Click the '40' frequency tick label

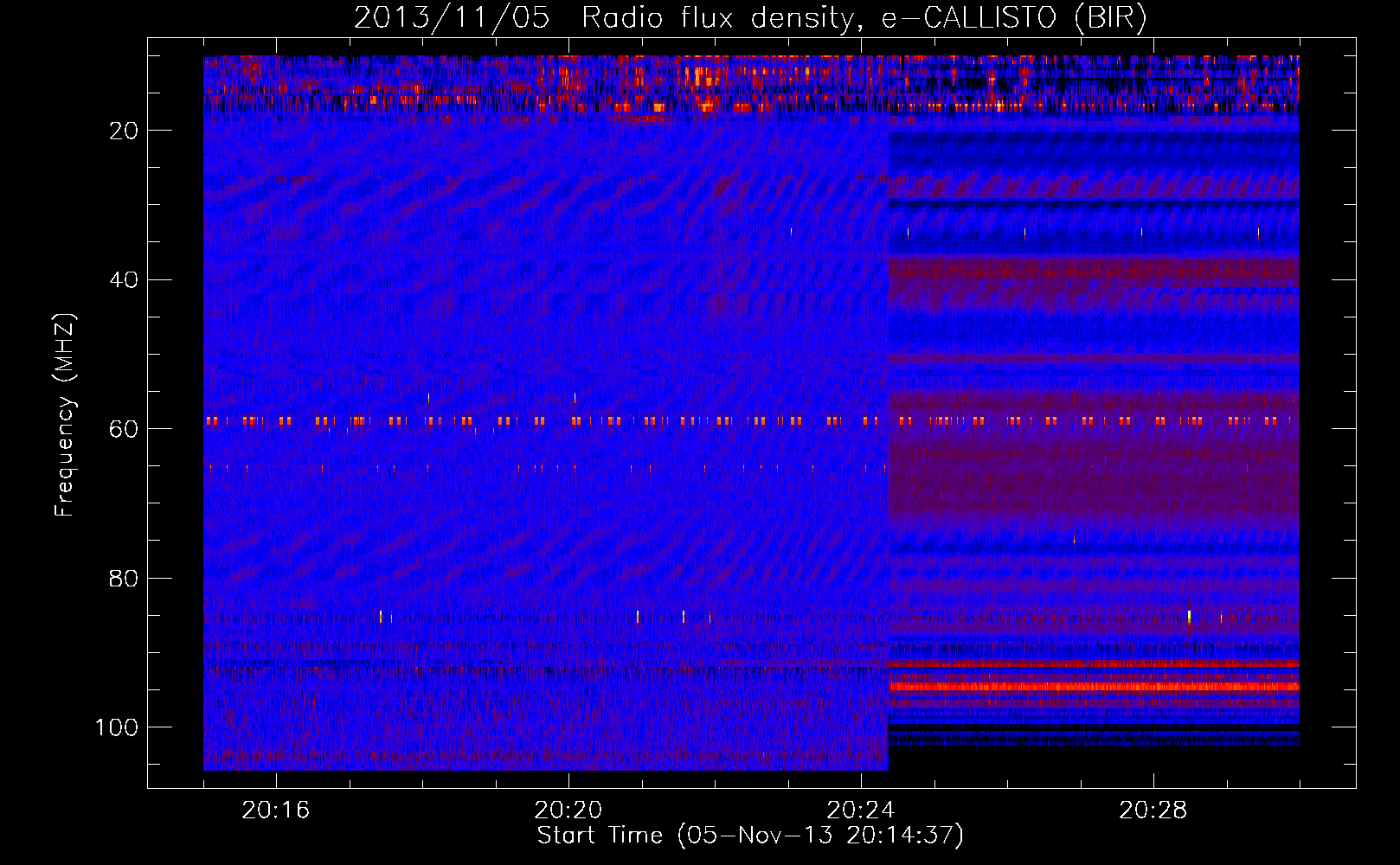[x=125, y=280]
